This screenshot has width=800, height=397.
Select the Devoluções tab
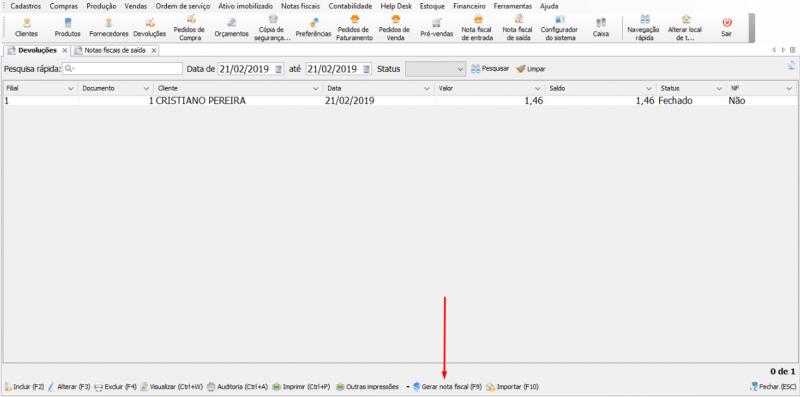point(37,51)
